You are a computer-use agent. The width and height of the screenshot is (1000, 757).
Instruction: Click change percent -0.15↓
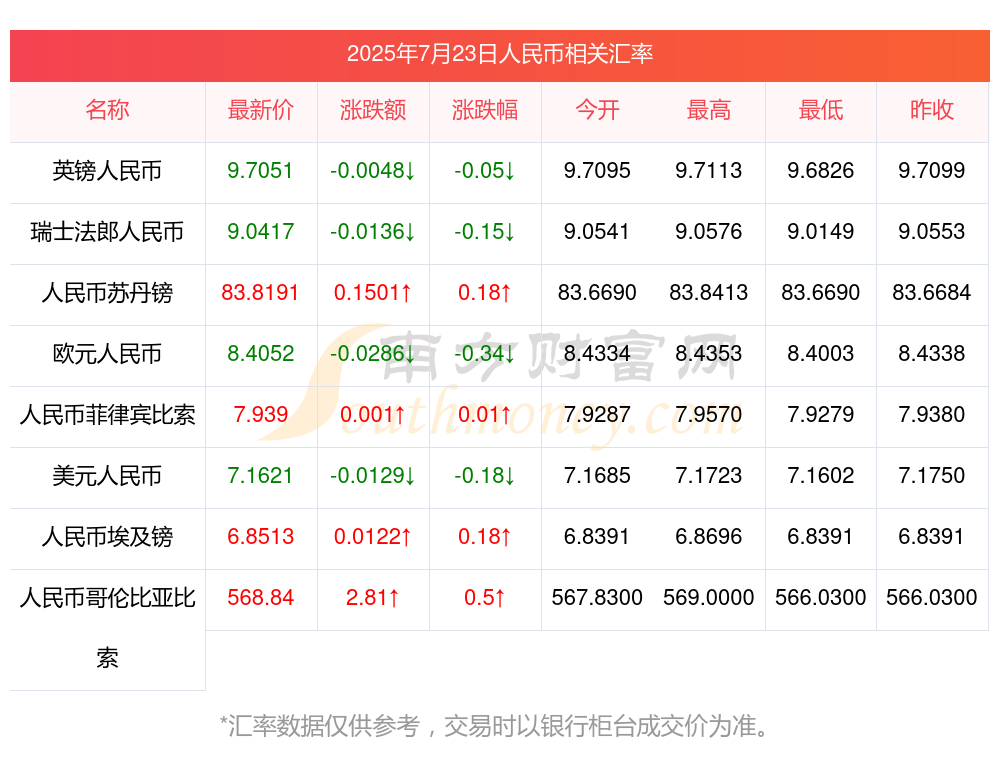(485, 232)
